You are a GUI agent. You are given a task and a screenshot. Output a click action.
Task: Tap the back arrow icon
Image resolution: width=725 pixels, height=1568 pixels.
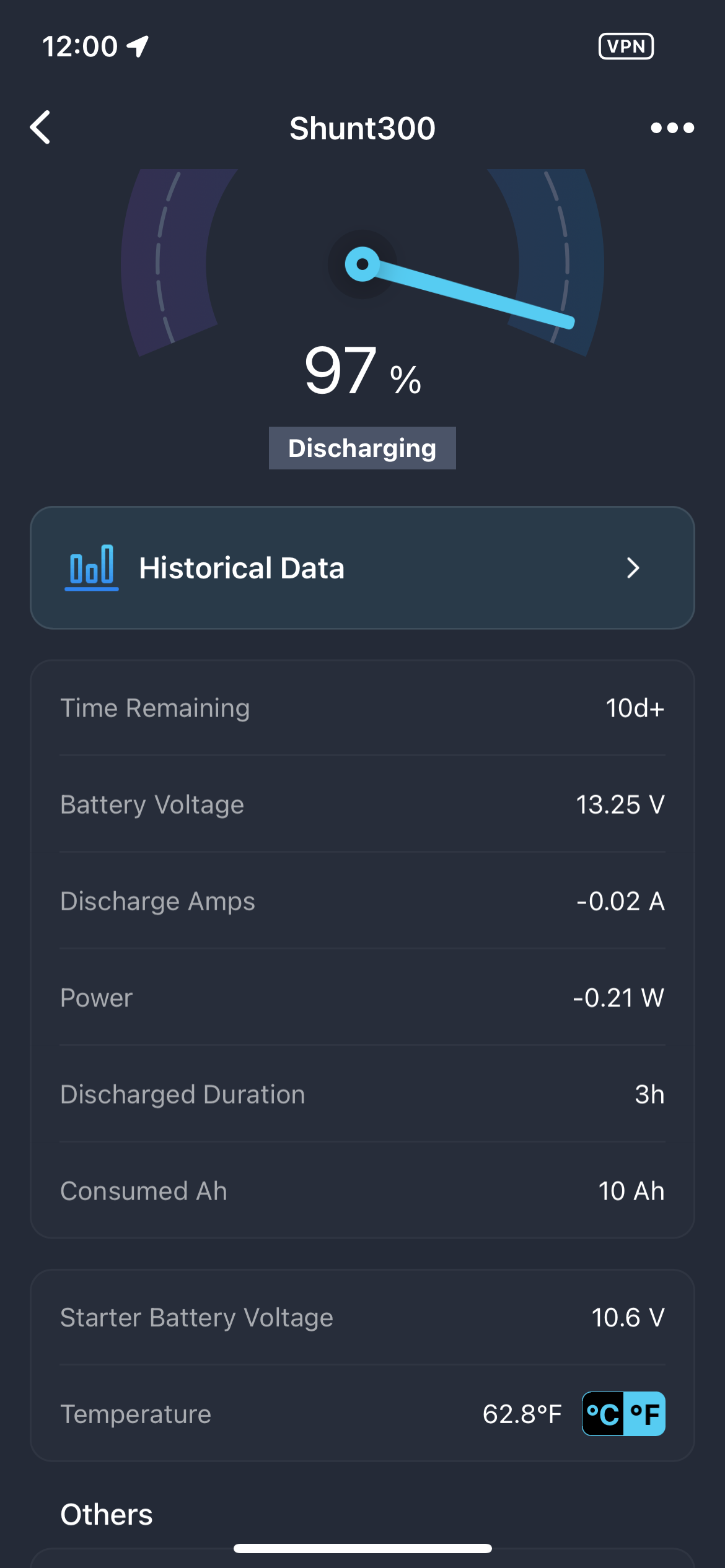(41, 128)
